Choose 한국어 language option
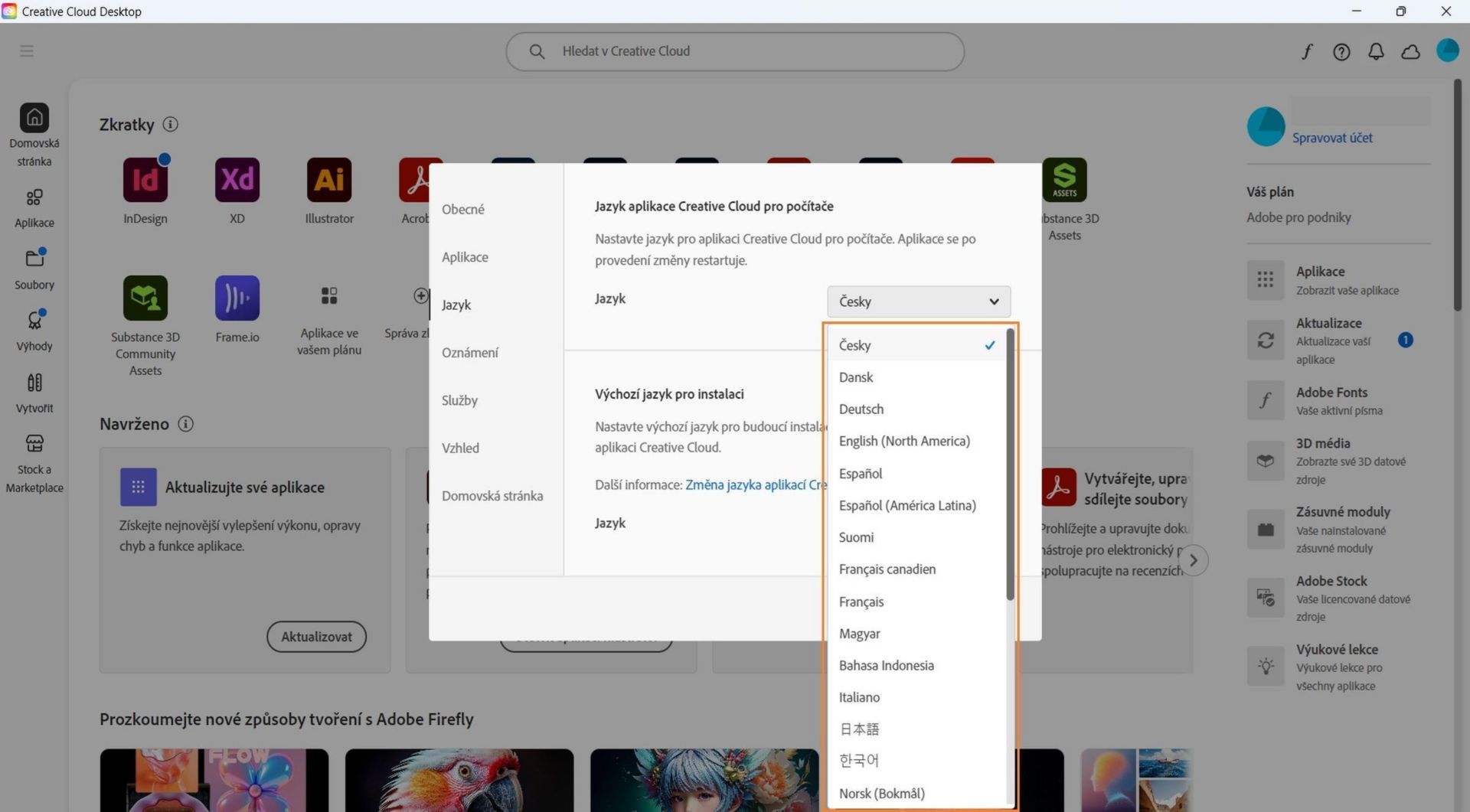The width and height of the screenshot is (1470, 812). click(916, 761)
